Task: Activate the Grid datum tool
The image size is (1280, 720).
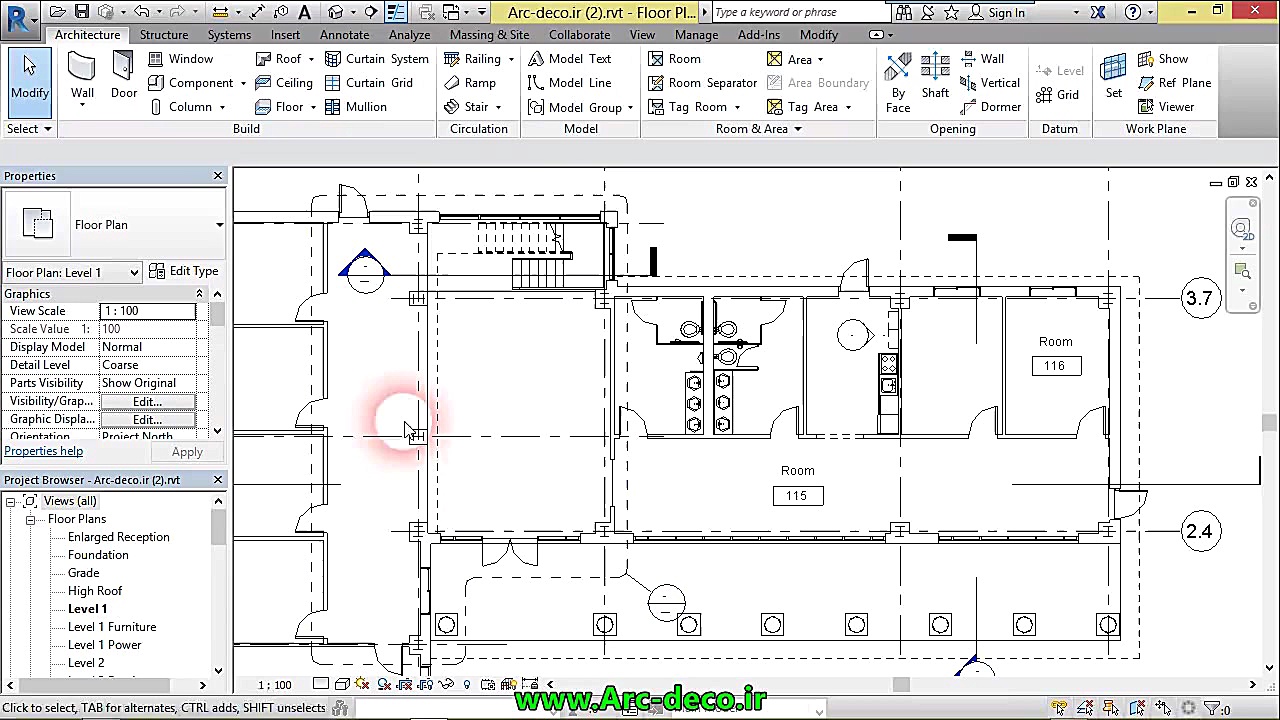Action: [1058, 95]
